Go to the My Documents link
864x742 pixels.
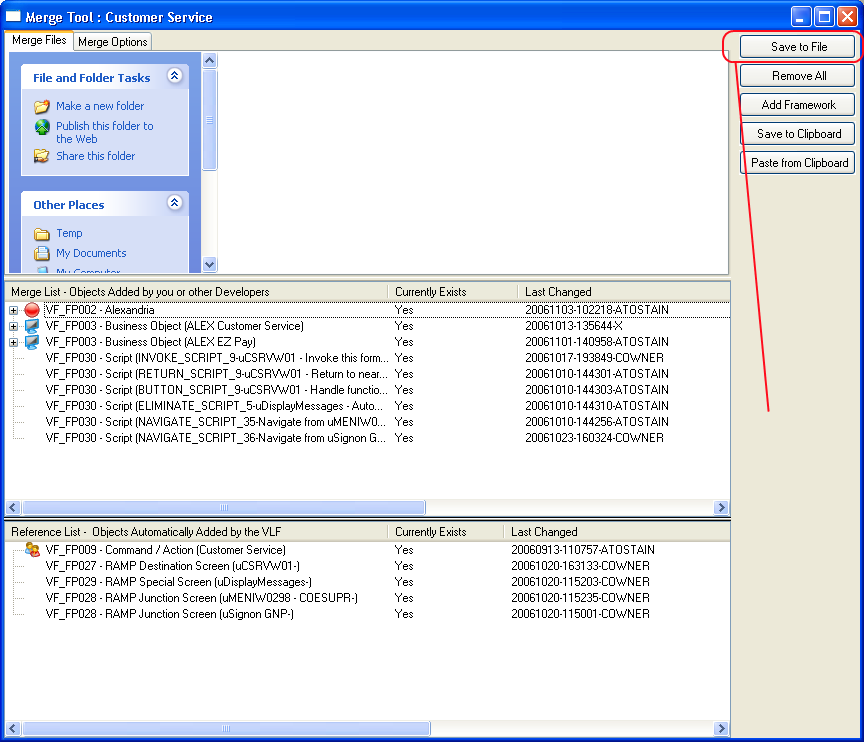91,253
